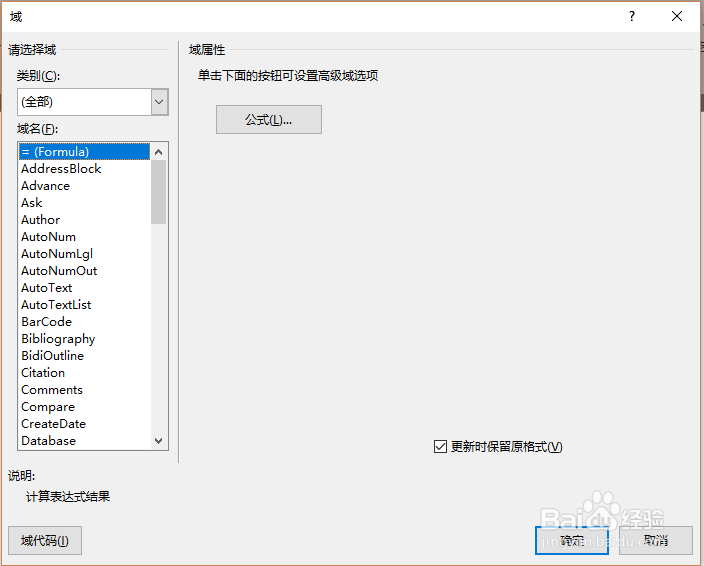Viewport: 704px width, 566px height.
Task: Select BarCode in the field list
Action: click(84, 322)
